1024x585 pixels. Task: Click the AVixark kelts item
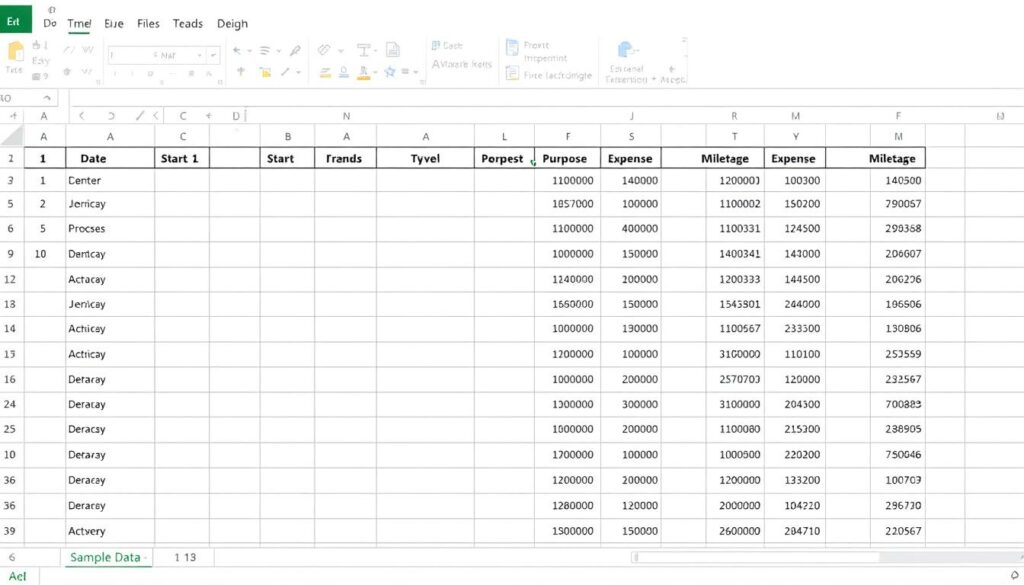tap(462, 64)
